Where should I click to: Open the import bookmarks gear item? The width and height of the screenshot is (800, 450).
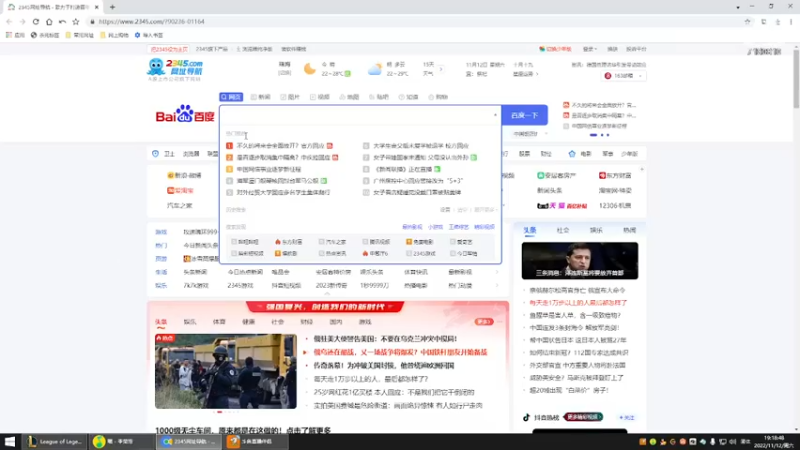148,35
